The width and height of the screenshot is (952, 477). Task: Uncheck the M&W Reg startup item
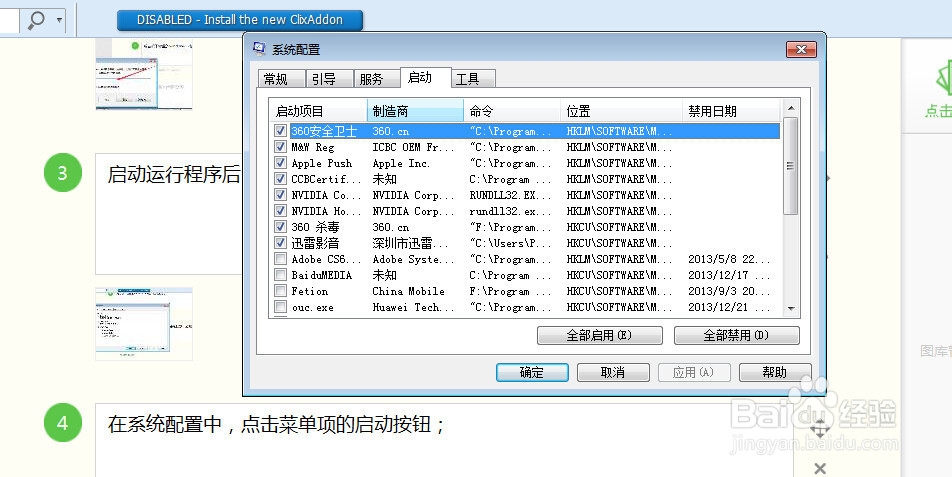point(280,147)
